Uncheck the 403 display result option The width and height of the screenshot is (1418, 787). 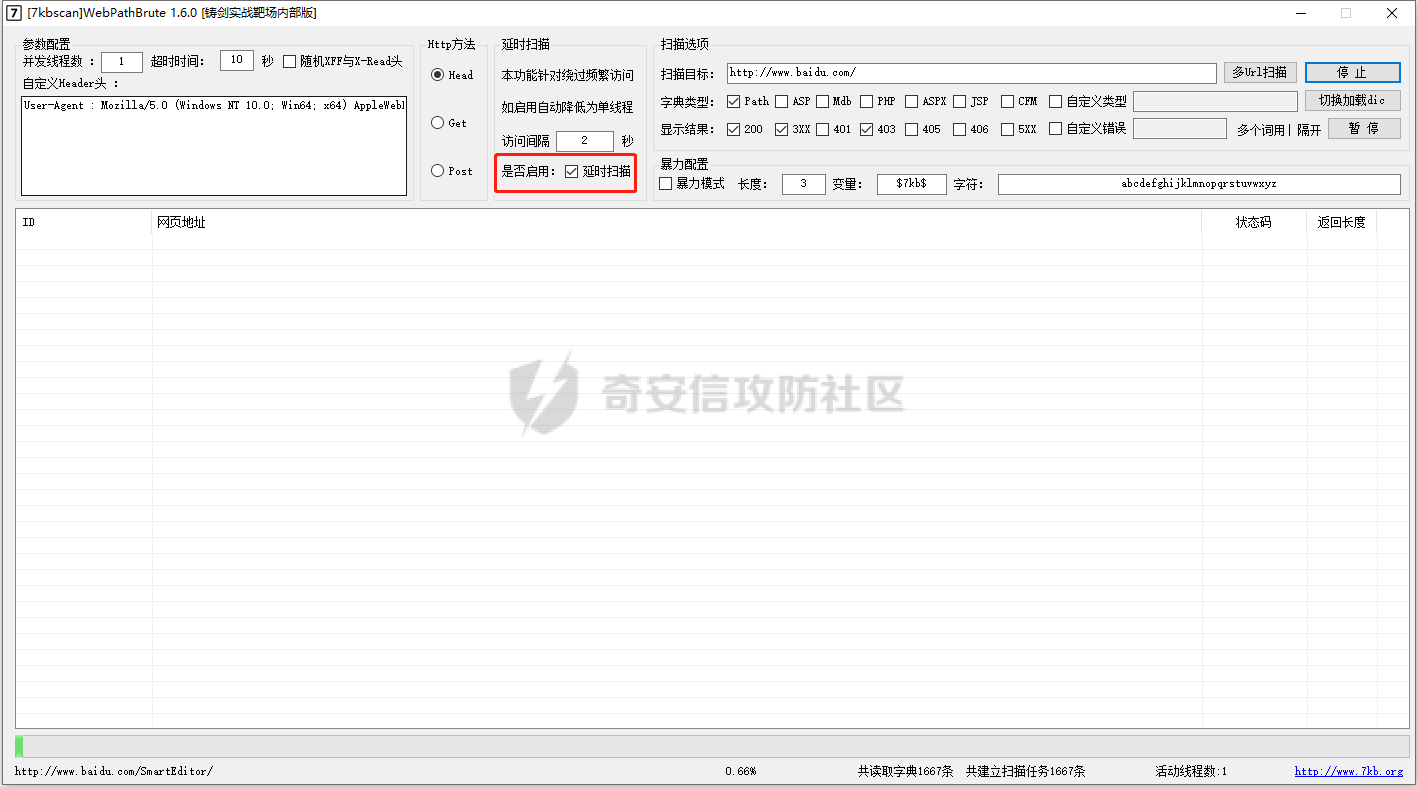(x=866, y=129)
